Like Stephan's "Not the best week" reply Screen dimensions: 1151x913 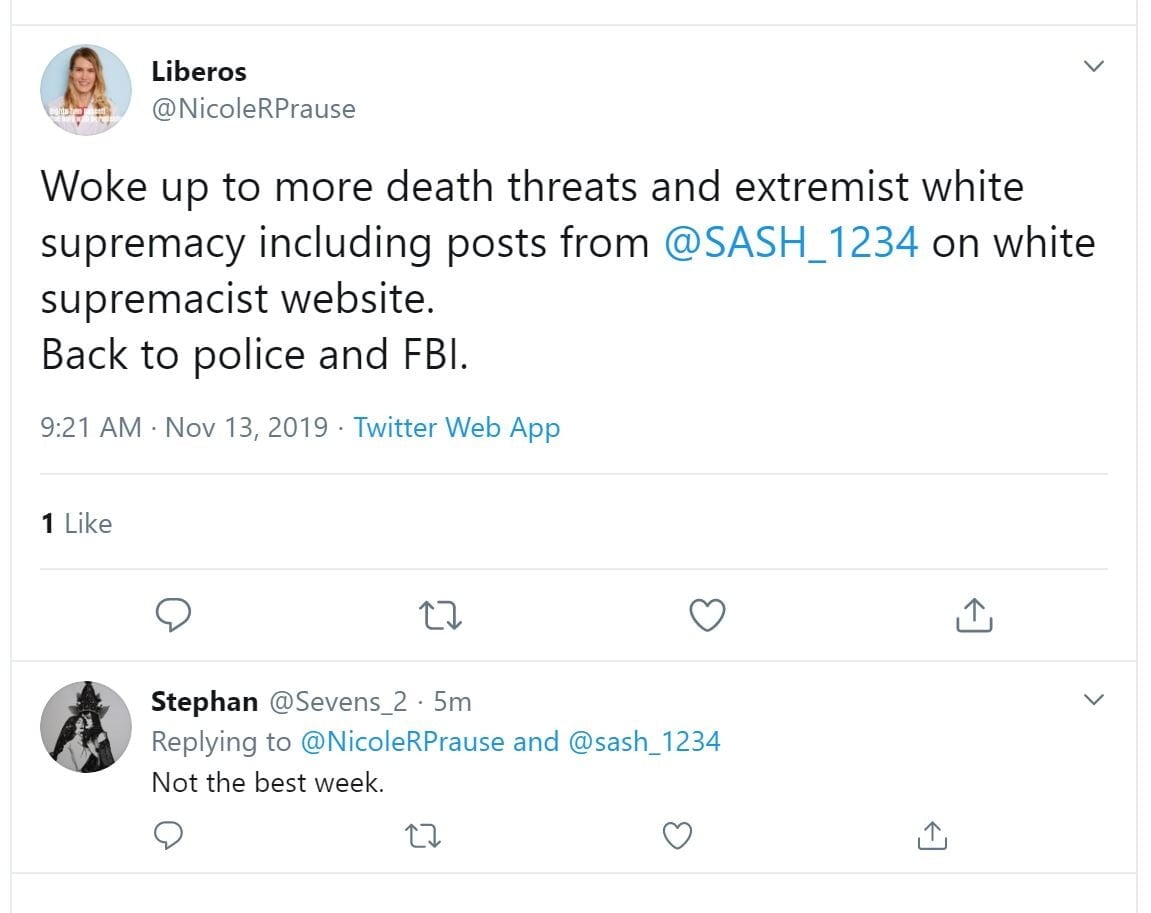[x=678, y=834]
